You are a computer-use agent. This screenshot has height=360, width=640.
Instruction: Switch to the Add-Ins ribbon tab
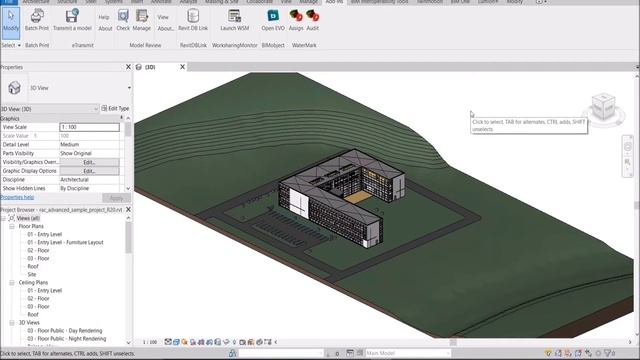pos(334,2)
